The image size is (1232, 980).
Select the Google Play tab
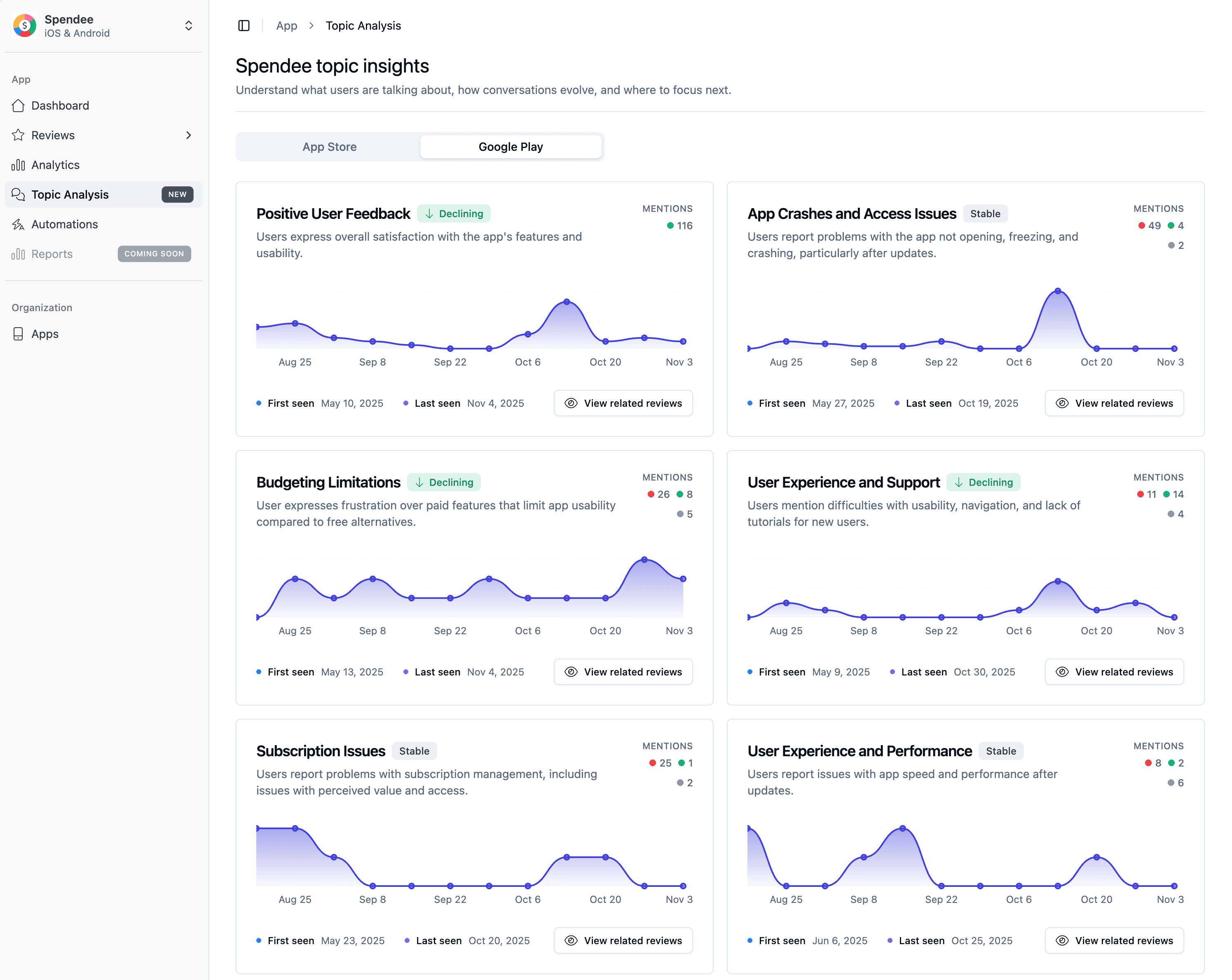(510, 147)
